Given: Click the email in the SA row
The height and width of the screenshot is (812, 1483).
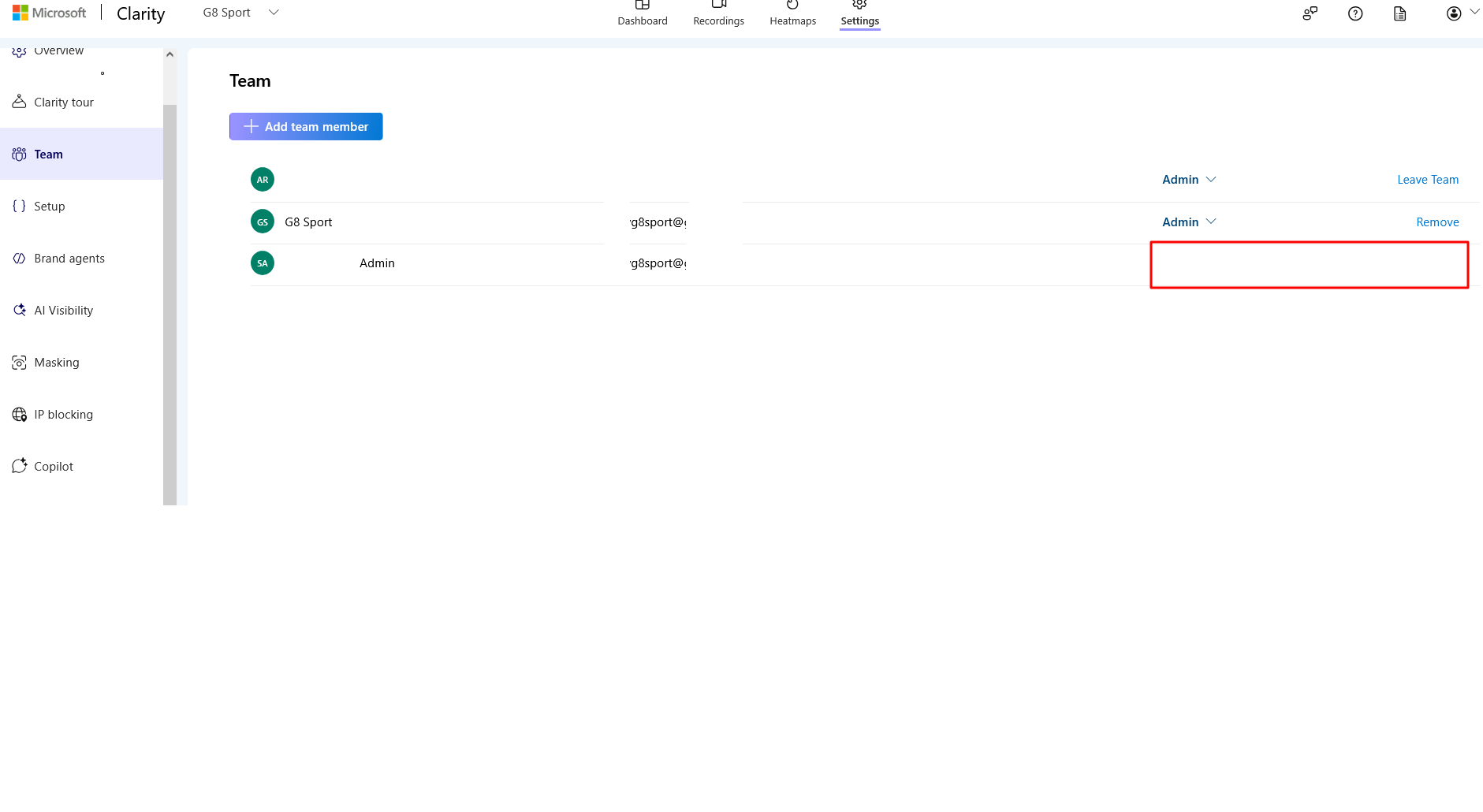Looking at the screenshot, I should [658, 263].
